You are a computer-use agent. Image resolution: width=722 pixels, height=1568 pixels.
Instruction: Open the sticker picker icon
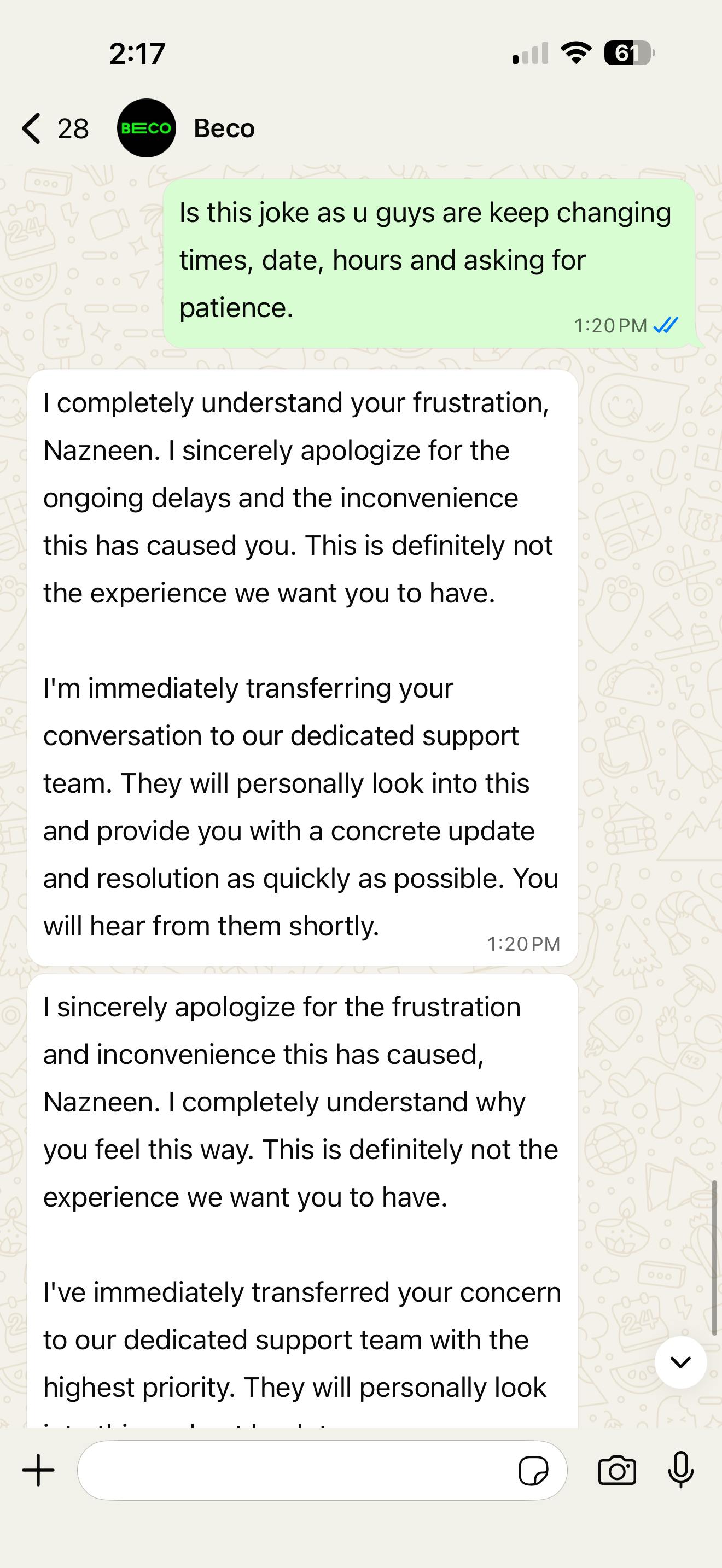click(533, 1471)
